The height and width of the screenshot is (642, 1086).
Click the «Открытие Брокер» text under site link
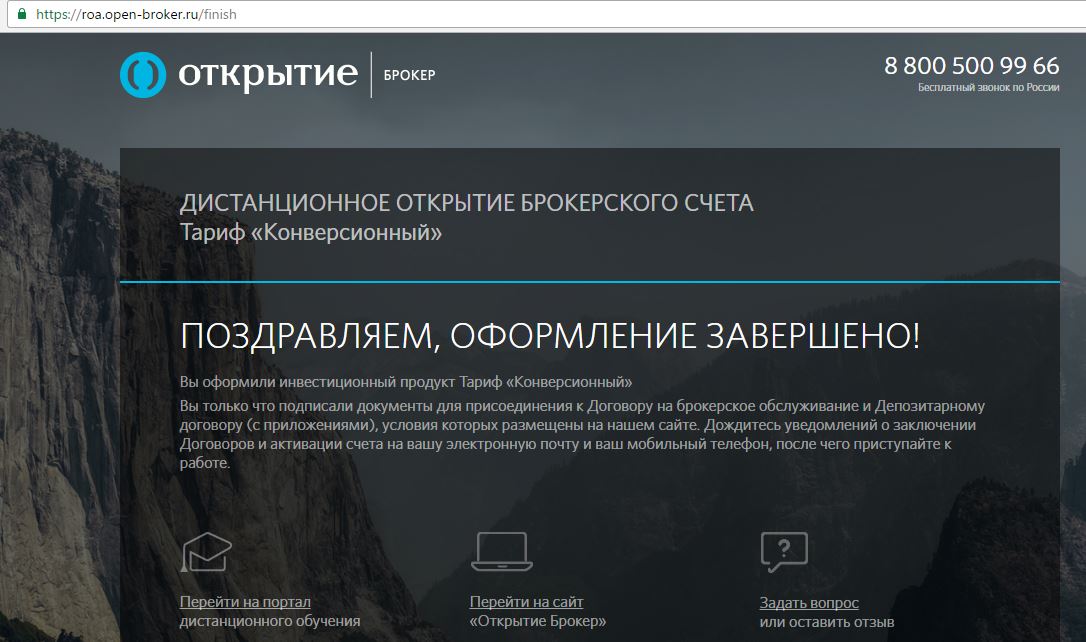pos(538,621)
